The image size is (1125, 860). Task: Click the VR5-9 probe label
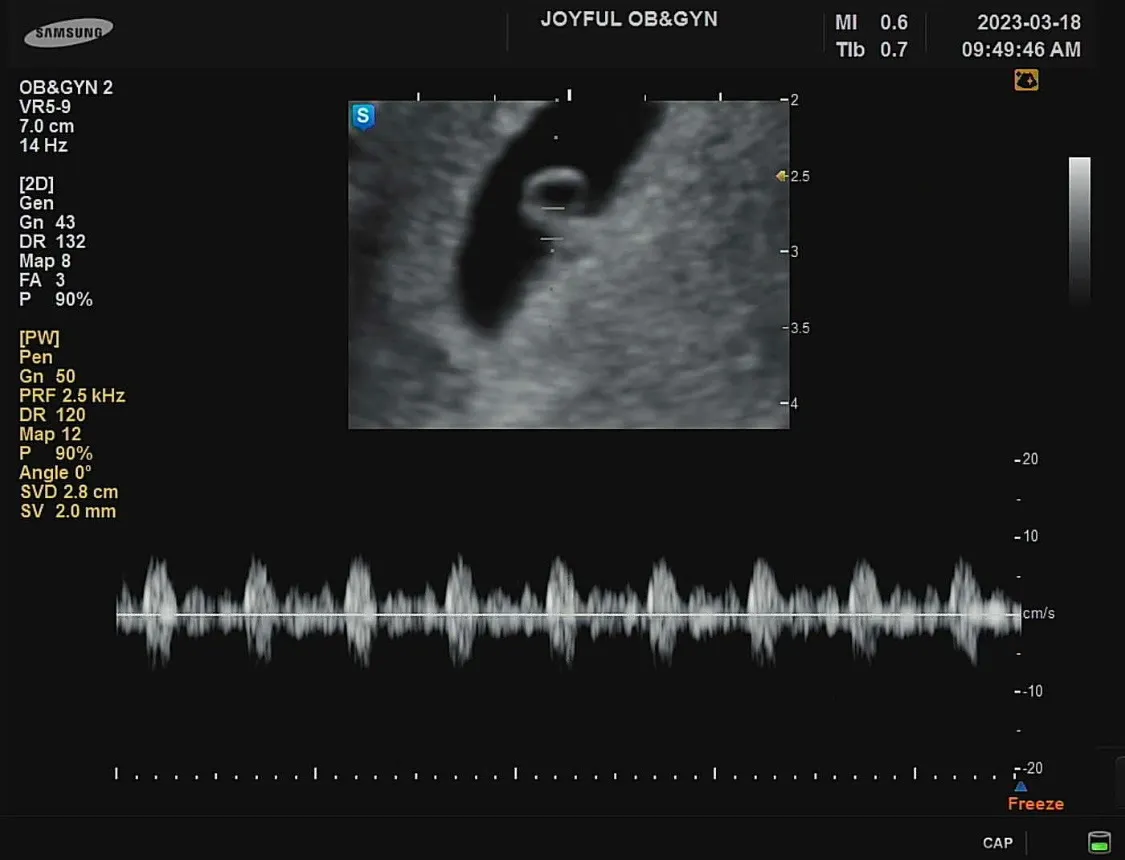[44, 107]
